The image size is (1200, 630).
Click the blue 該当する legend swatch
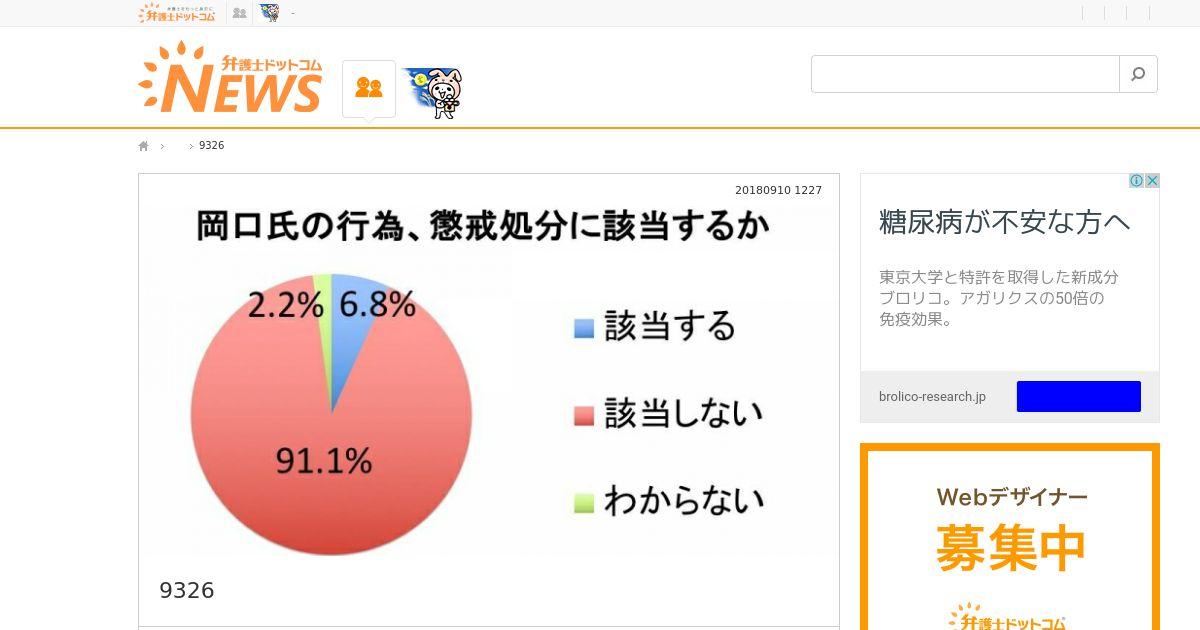point(584,328)
